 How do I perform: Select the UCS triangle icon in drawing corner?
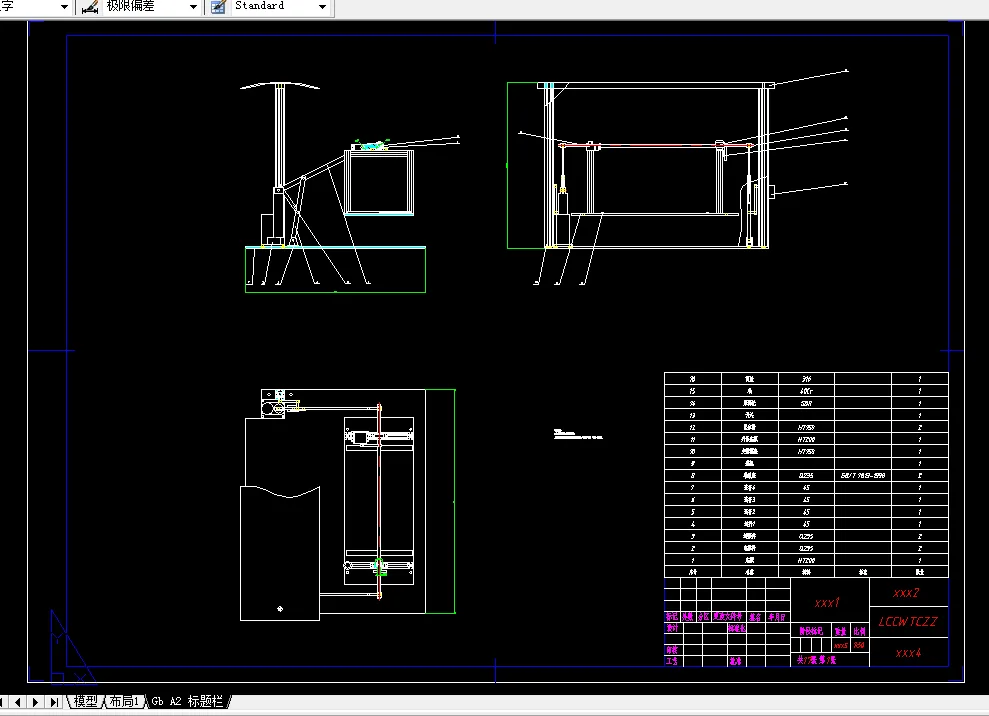pyautogui.click(x=71, y=647)
